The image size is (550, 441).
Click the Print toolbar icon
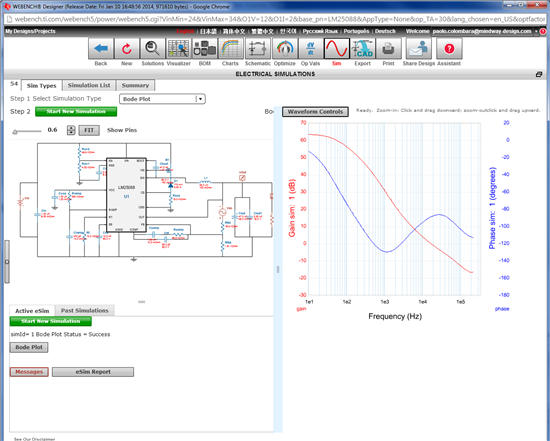388,49
